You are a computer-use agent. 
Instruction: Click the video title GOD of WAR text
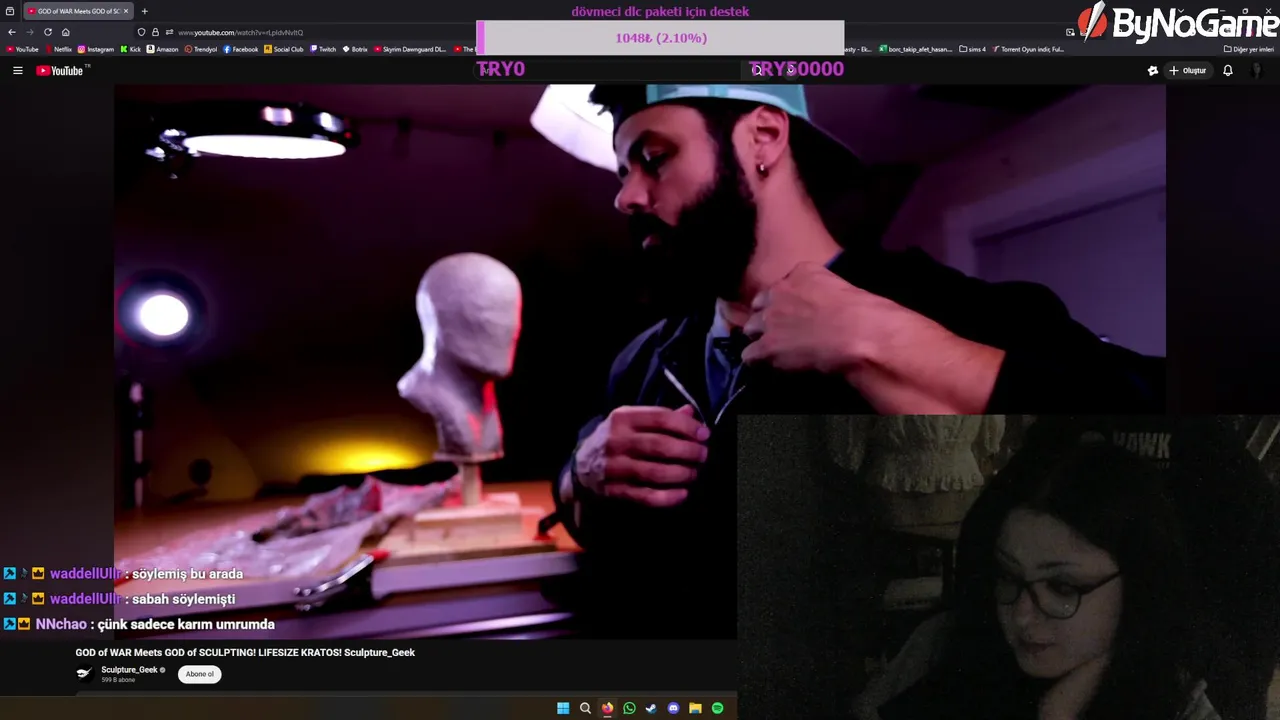coord(245,652)
